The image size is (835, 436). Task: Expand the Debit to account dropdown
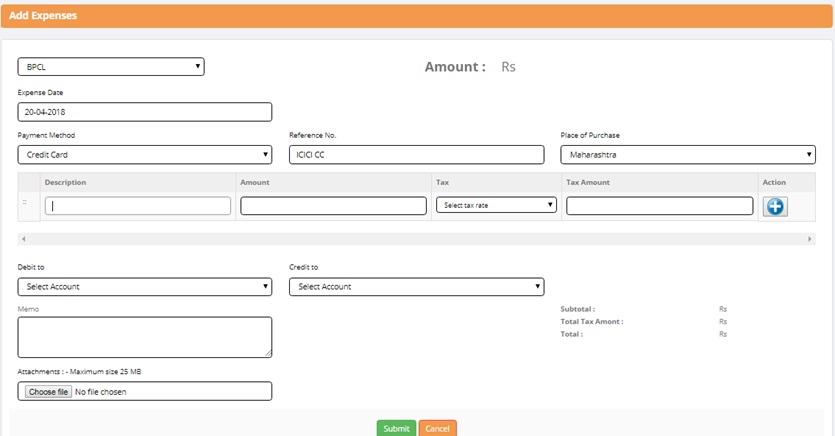coord(144,287)
